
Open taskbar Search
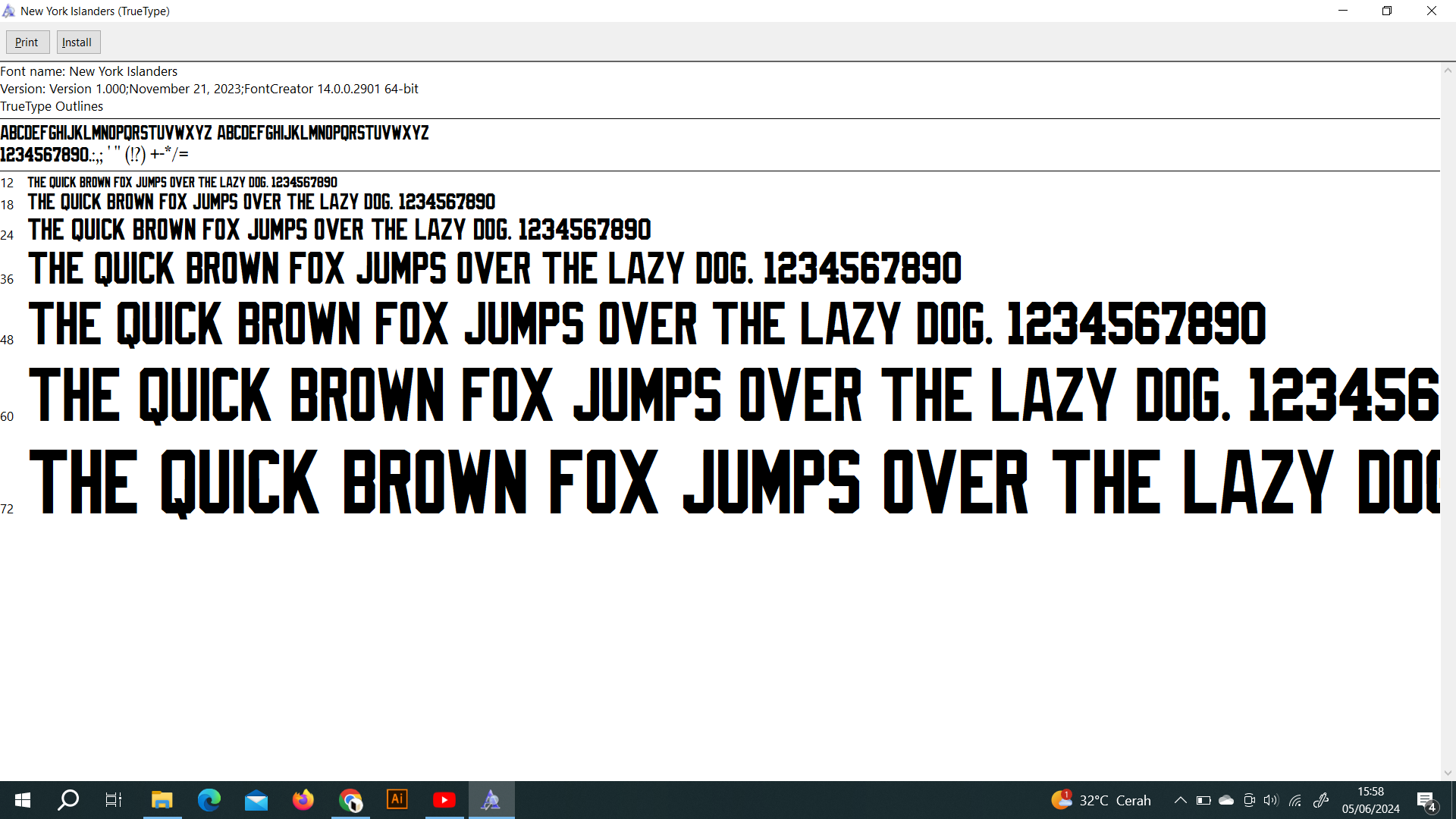(x=68, y=800)
